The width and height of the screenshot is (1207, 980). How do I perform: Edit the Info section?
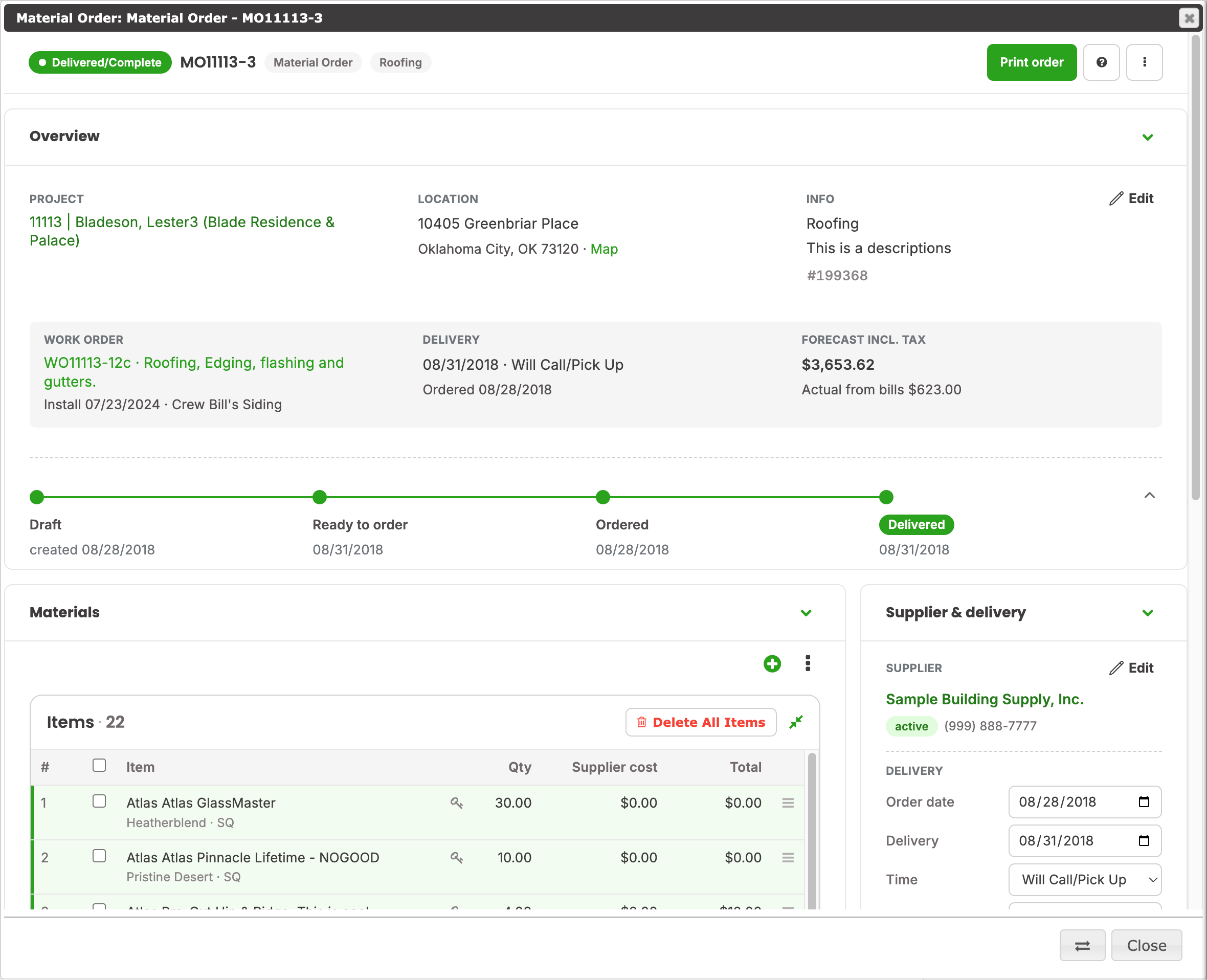click(1132, 198)
